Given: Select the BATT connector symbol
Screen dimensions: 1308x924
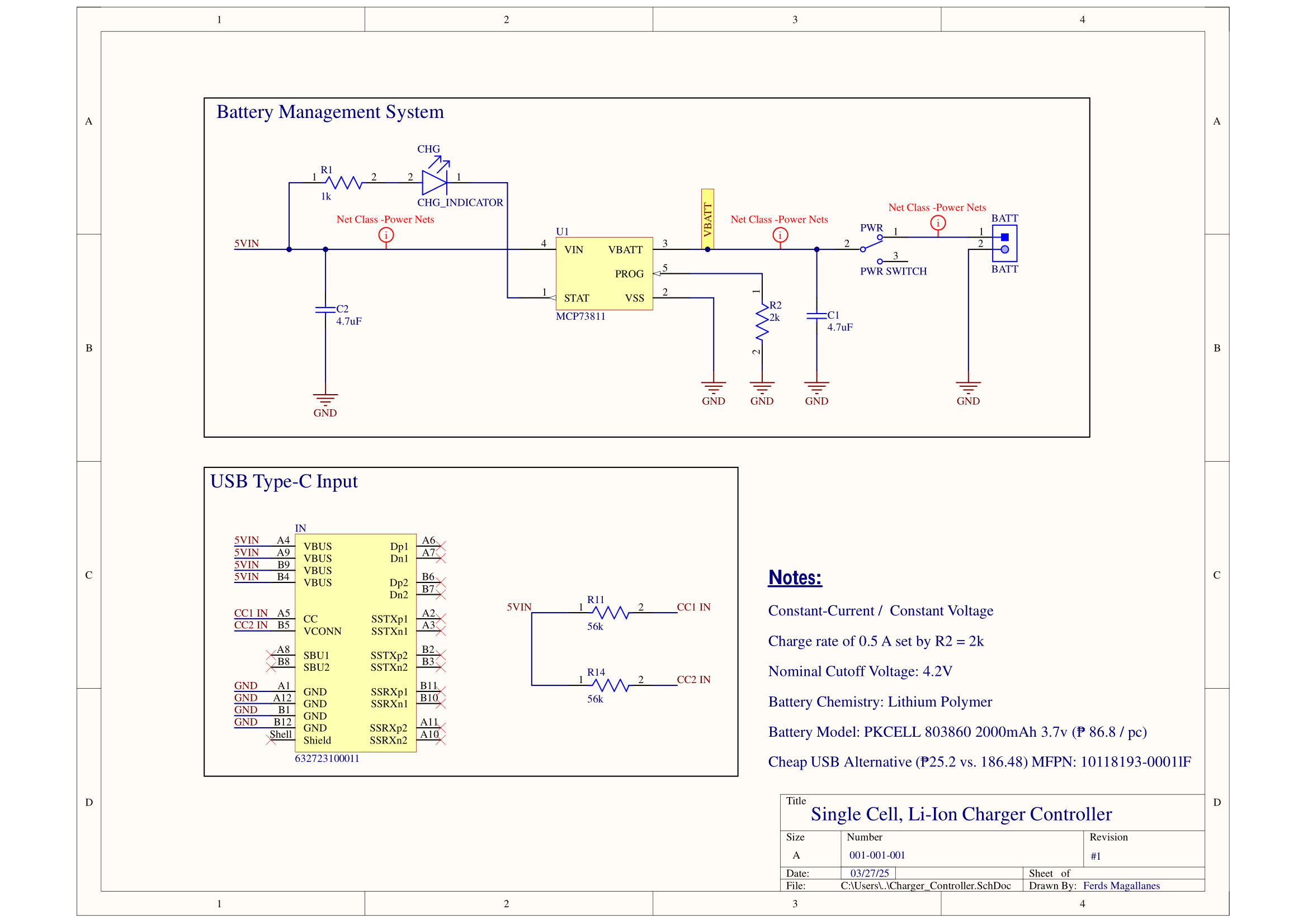Looking at the screenshot, I should [1004, 243].
